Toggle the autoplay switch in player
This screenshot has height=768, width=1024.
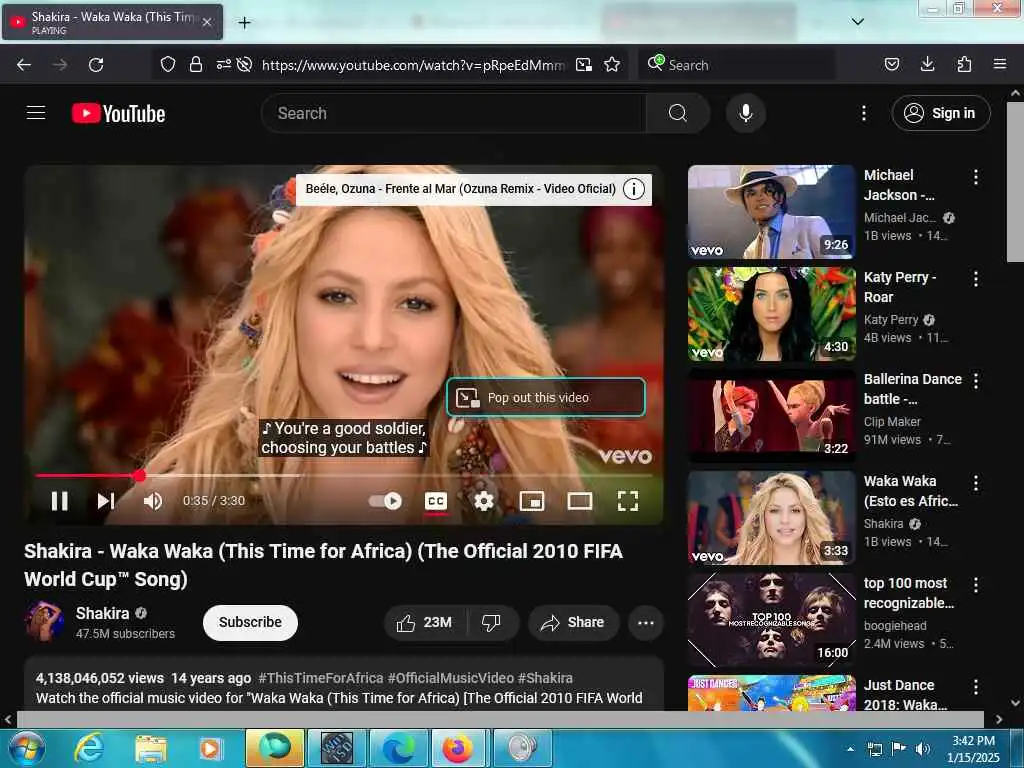[x=385, y=501]
